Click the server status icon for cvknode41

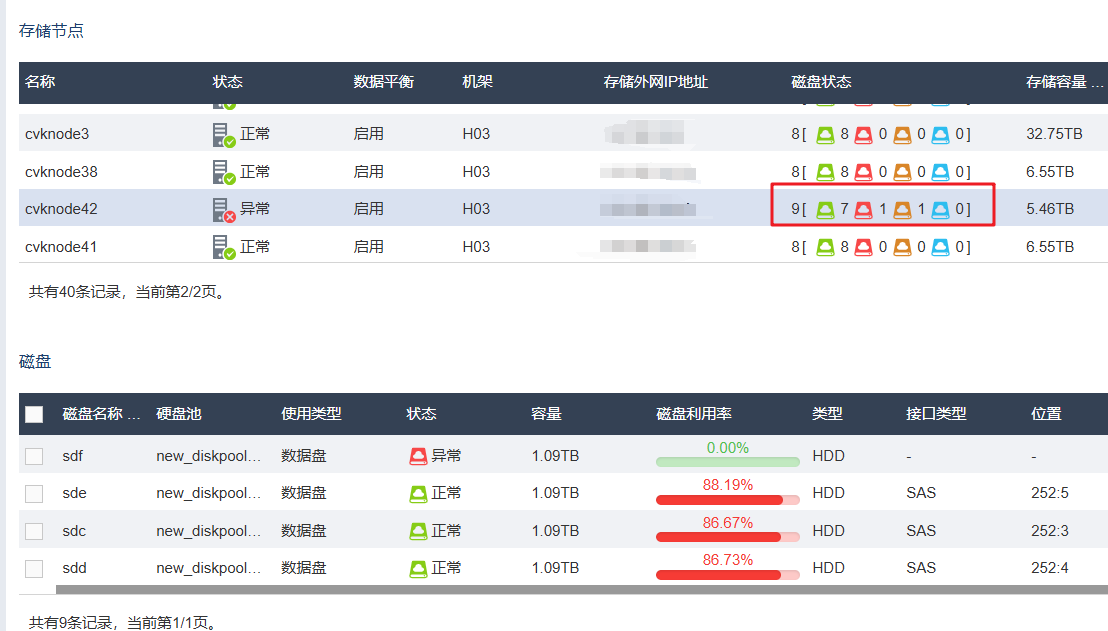tap(223, 247)
